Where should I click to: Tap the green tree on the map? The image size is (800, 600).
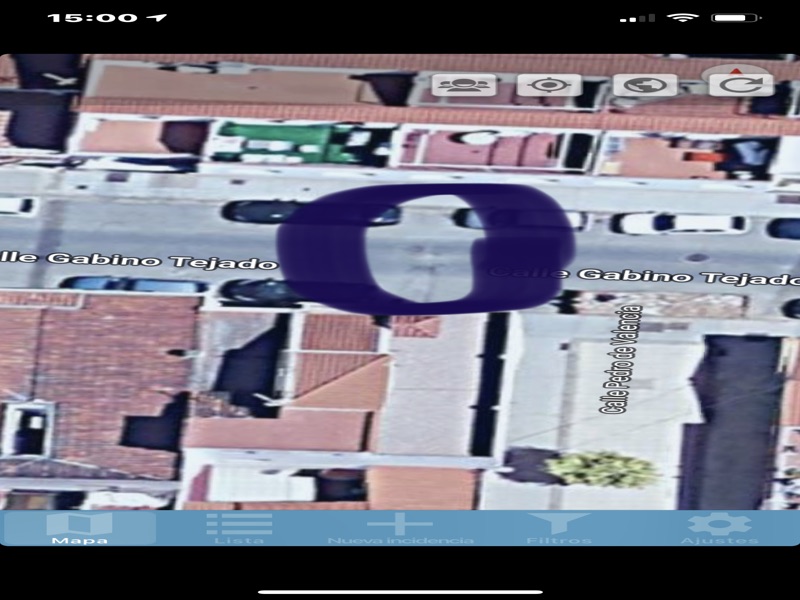[x=603, y=468]
